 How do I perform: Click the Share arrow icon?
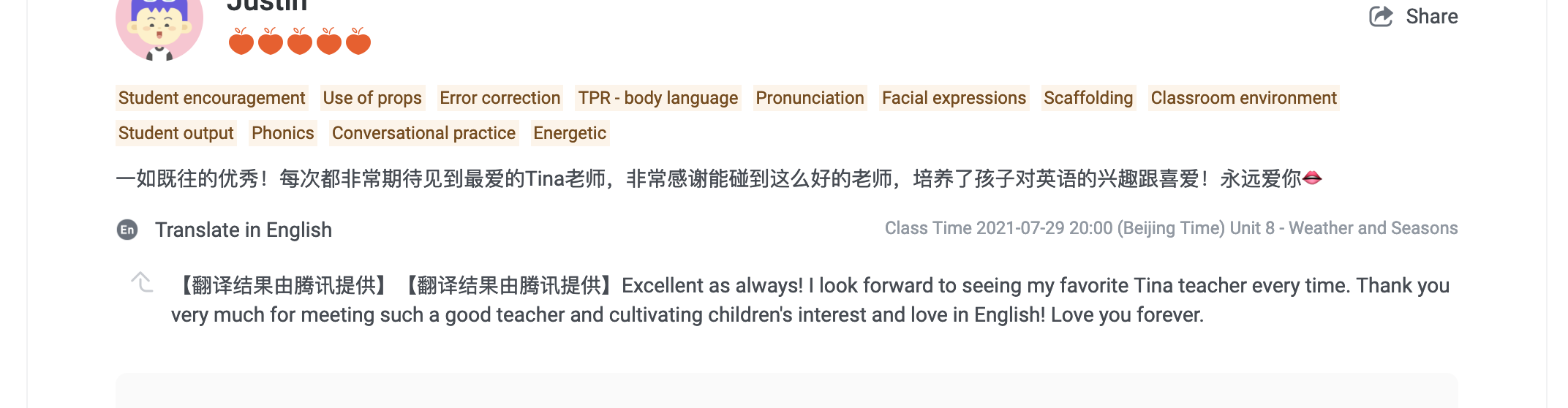[x=1380, y=16]
